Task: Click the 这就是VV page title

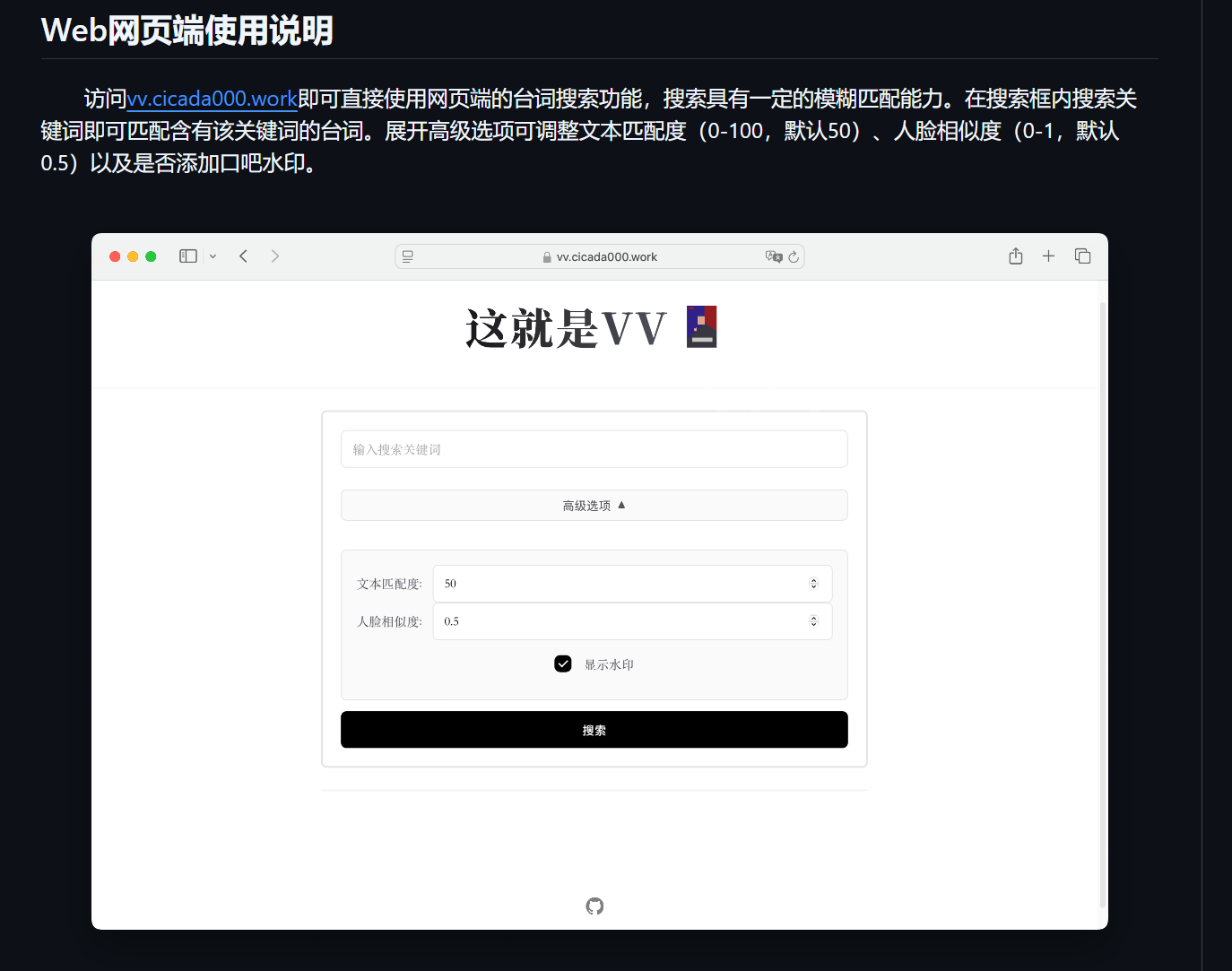Action: point(566,328)
